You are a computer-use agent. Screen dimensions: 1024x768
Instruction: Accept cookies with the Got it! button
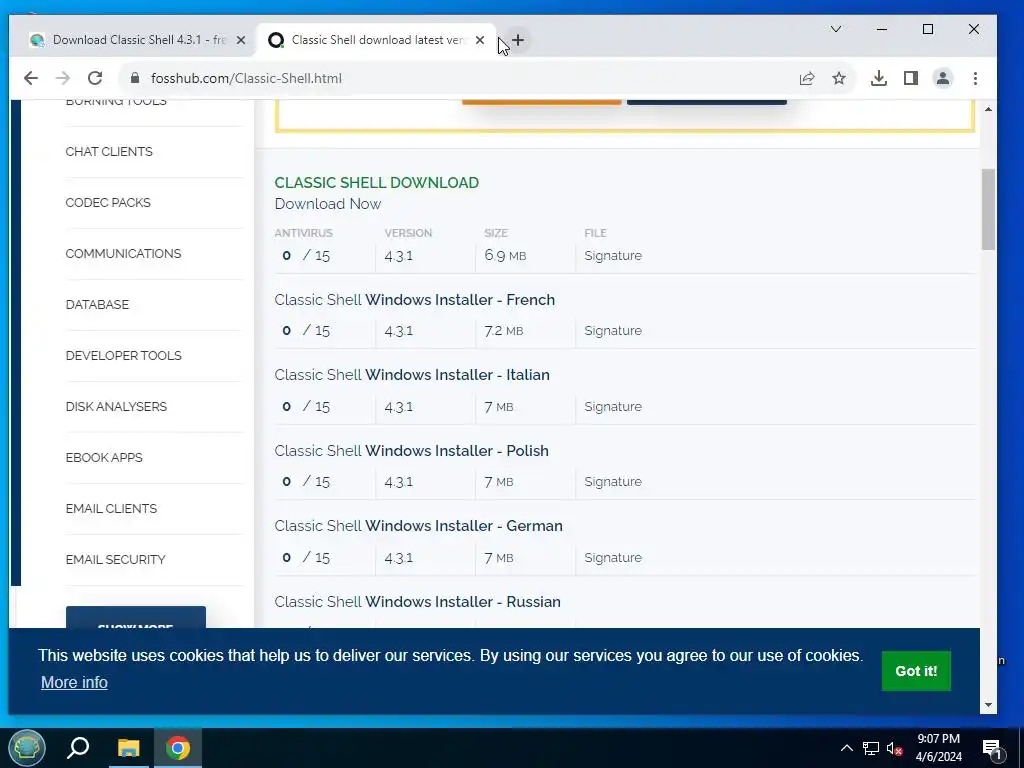click(x=916, y=671)
